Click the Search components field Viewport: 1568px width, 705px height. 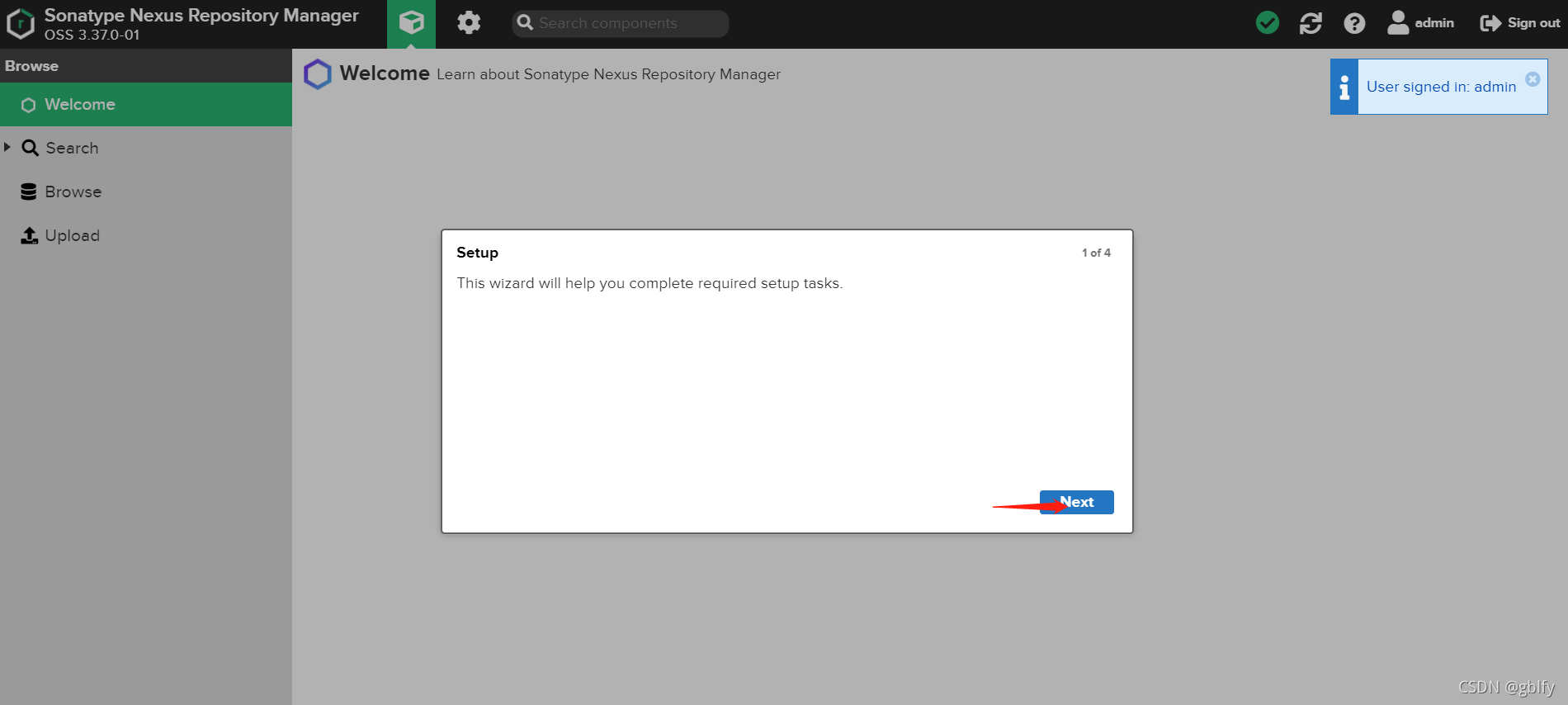tap(621, 23)
